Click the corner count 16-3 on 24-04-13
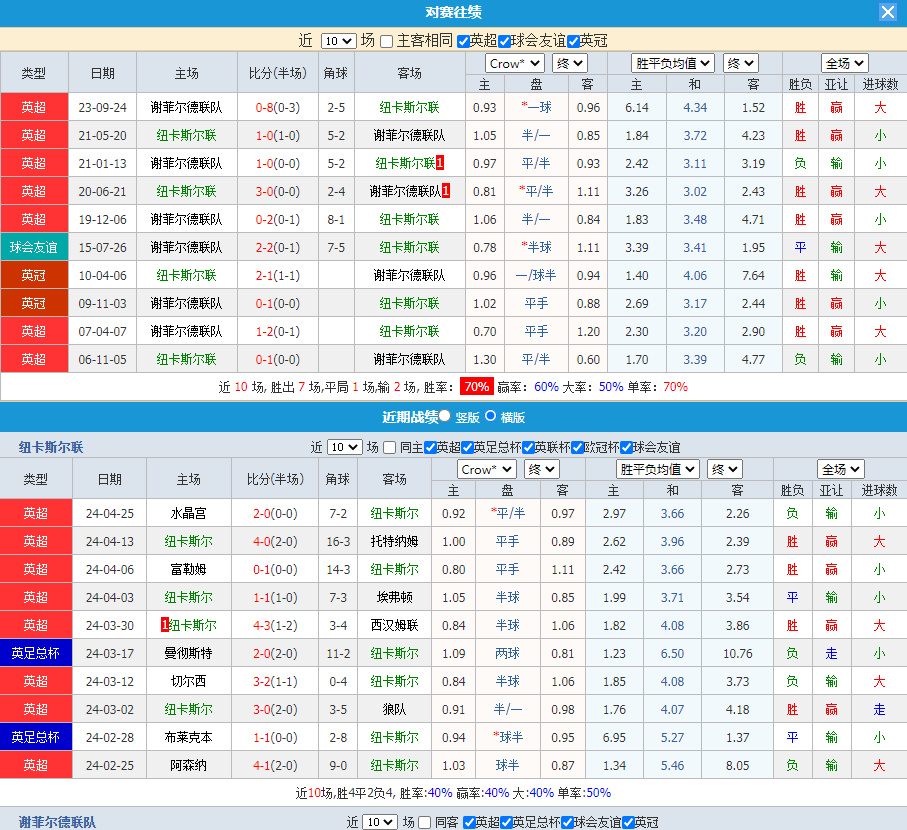This screenshot has height=830, width=907. 338,541
